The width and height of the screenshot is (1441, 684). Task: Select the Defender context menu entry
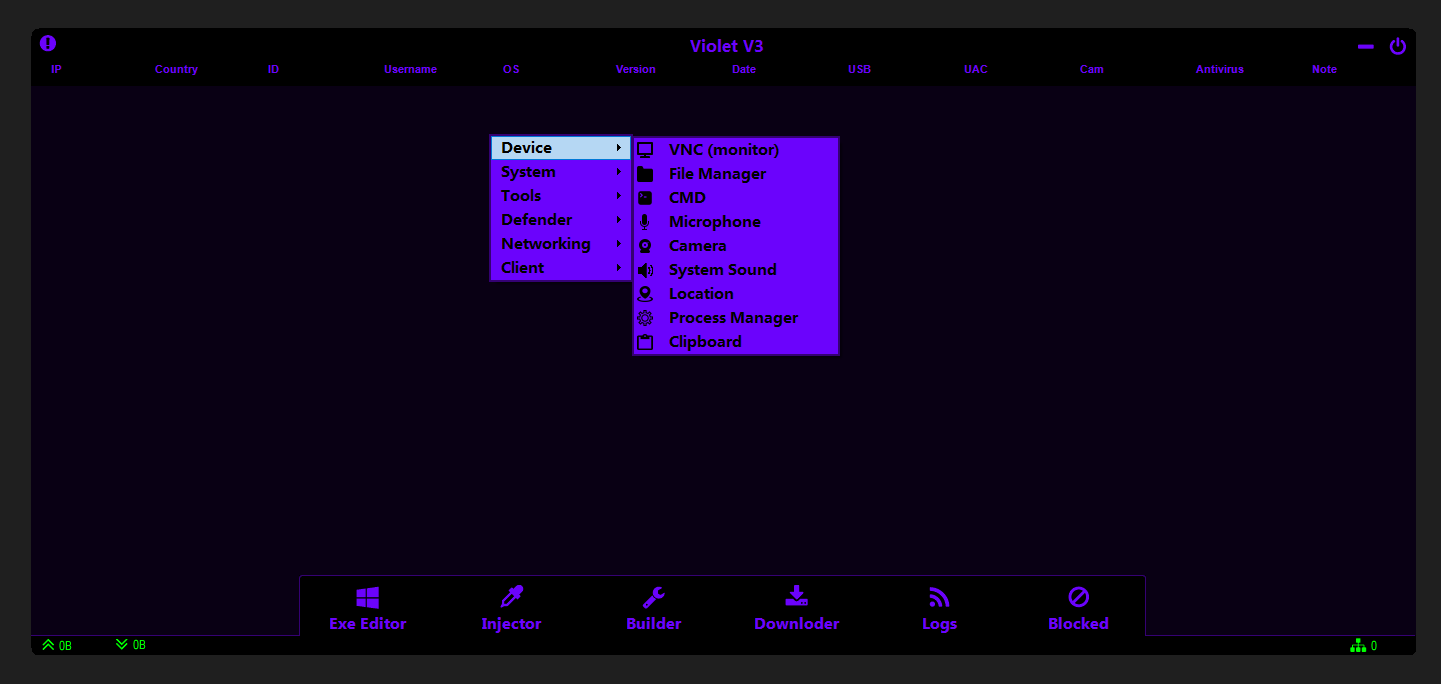point(537,220)
